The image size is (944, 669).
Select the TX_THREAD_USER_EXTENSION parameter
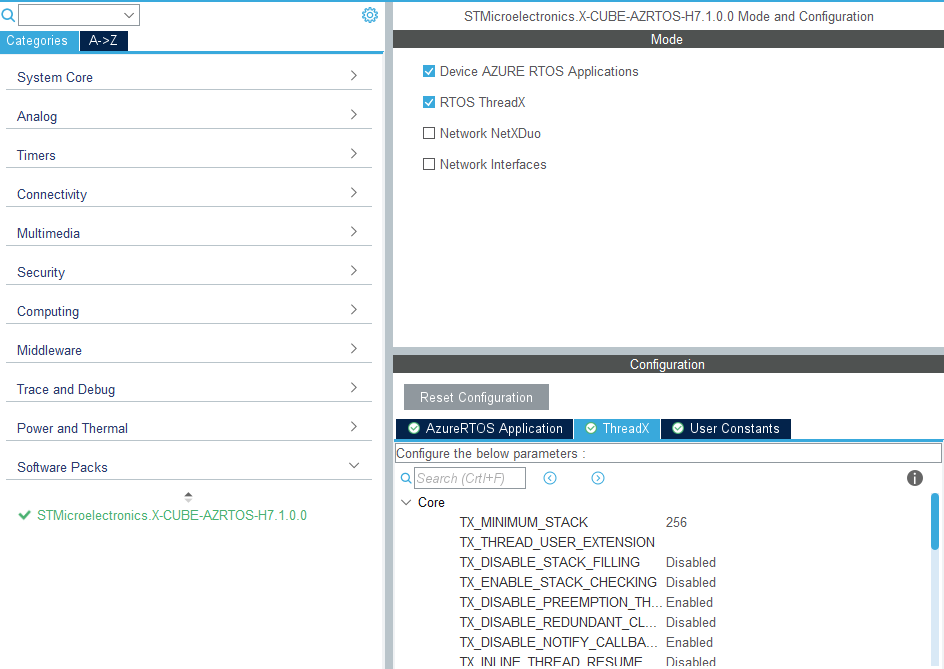(x=557, y=542)
